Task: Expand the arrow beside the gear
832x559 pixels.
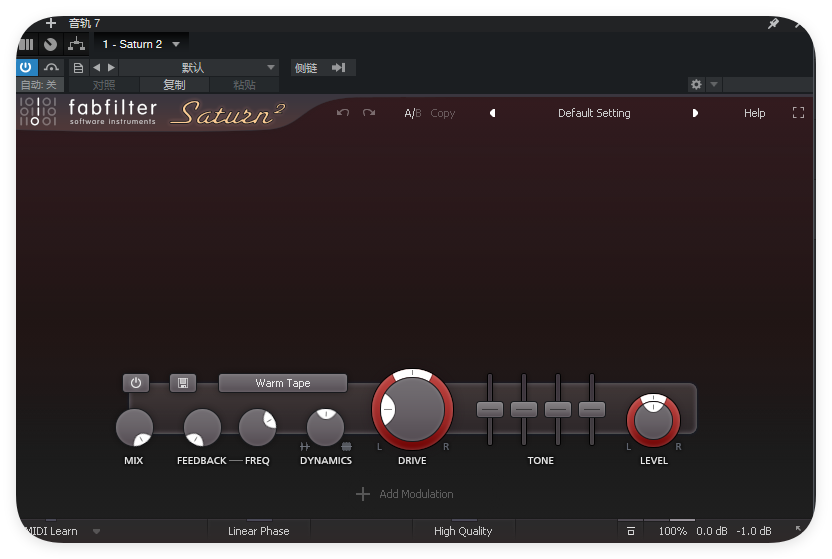Action: click(714, 84)
